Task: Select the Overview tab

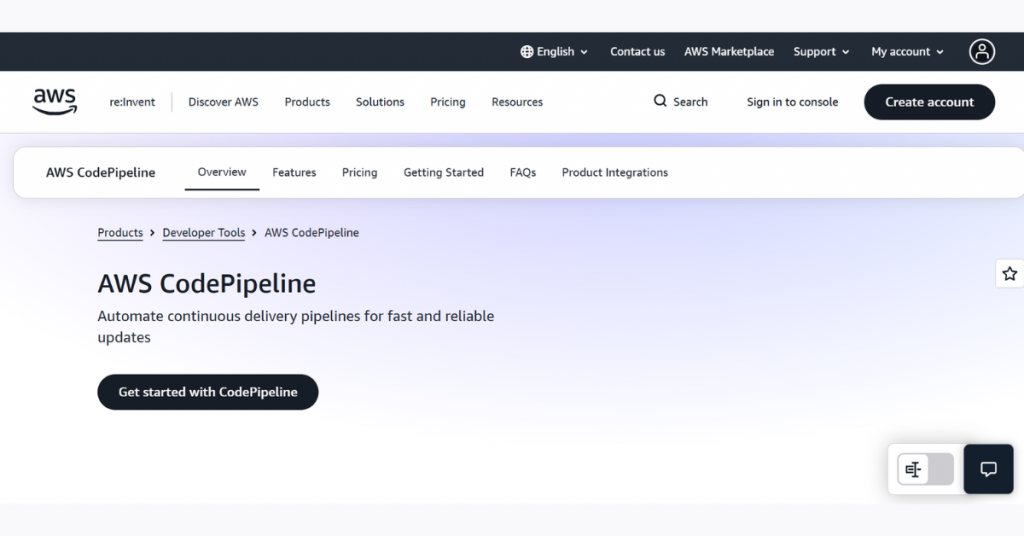Action: click(222, 172)
